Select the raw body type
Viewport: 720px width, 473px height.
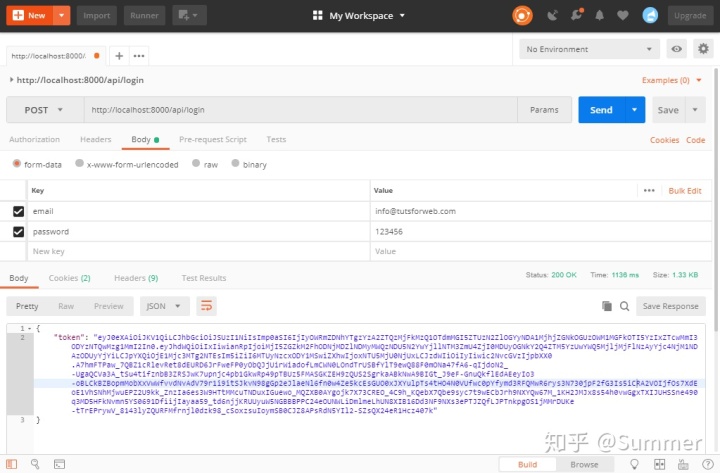point(196,164)
